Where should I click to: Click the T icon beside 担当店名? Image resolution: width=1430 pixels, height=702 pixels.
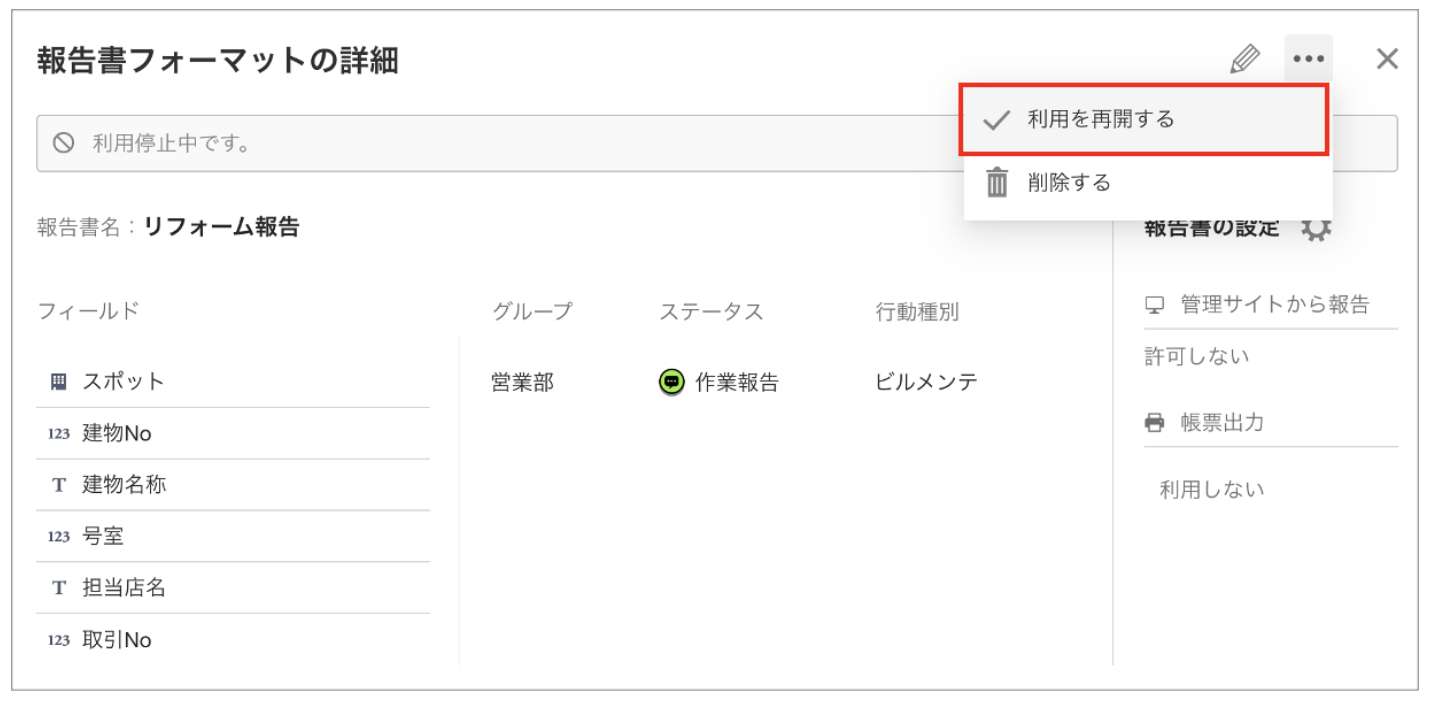coord(59,588)
